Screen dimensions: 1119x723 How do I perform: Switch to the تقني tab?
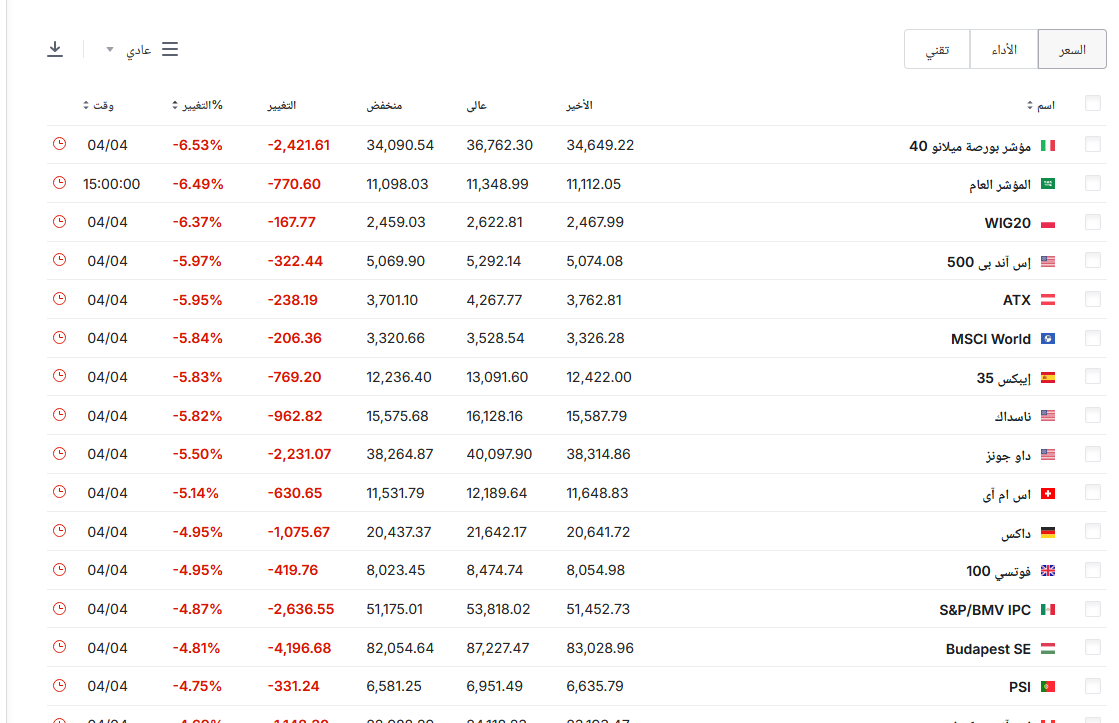click(937, 49)
